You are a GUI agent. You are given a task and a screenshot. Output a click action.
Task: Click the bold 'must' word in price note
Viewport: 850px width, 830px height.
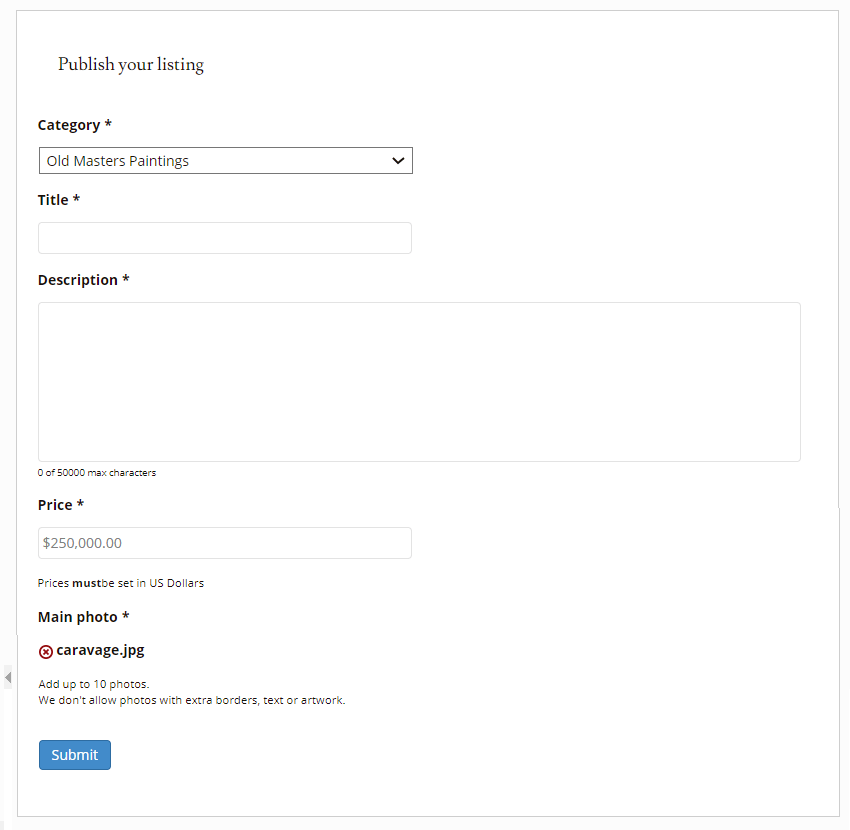(x=86, y=583)
